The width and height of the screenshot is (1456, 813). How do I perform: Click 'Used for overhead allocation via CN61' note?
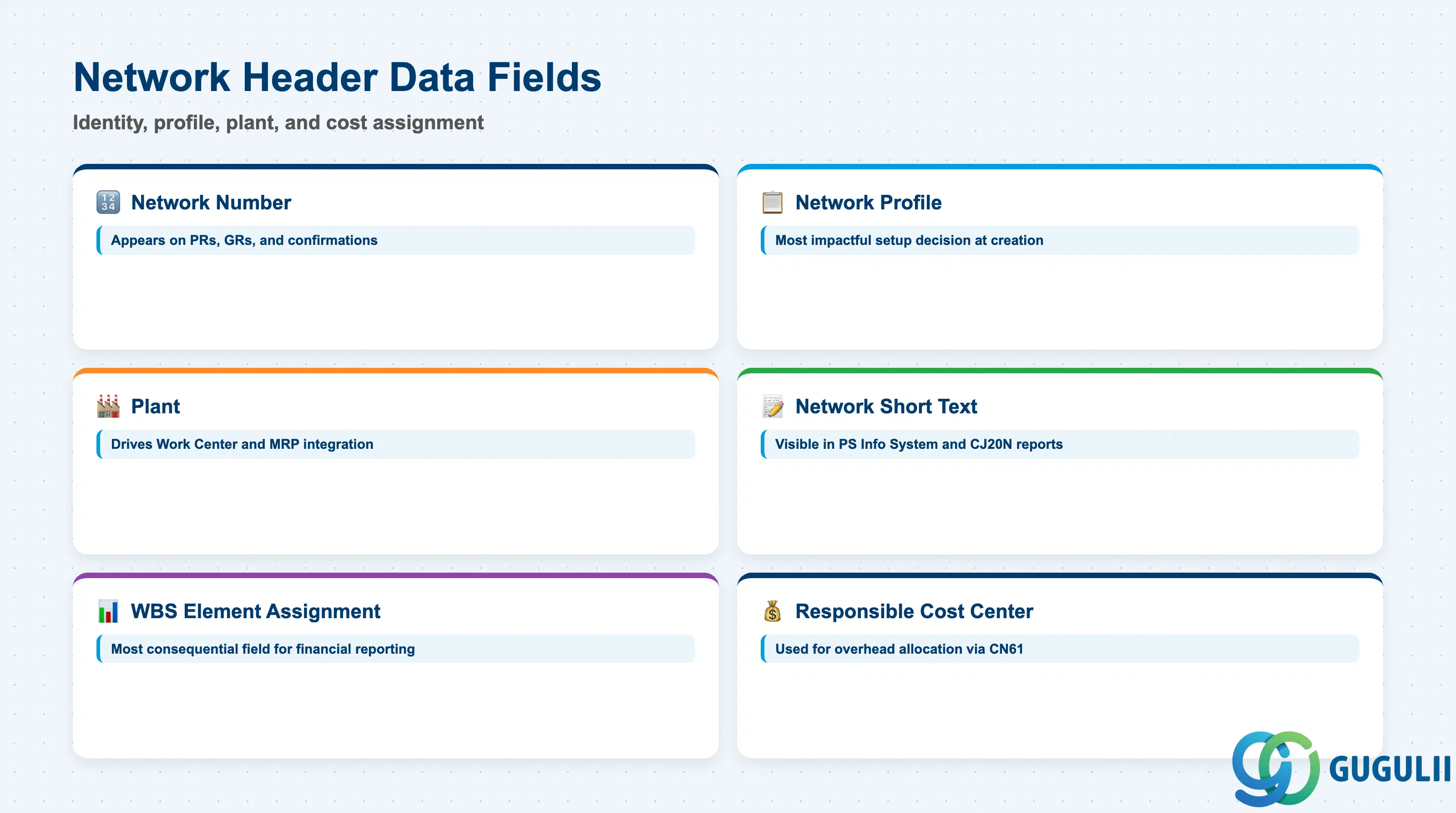tap(1060, 649)
